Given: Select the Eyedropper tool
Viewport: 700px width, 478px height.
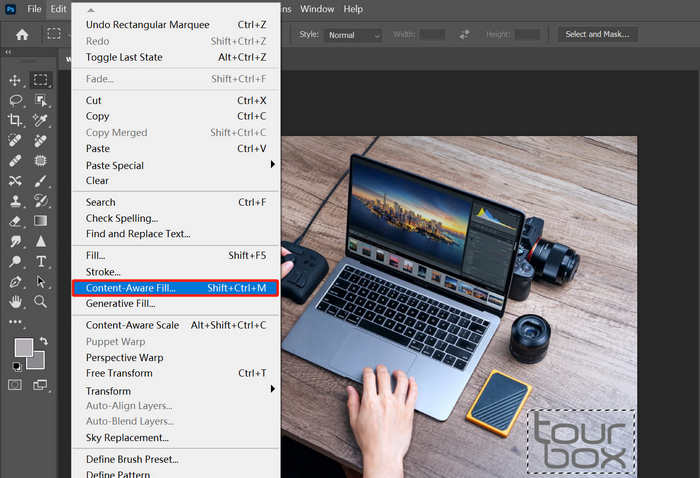Looking at the screenshot, I should pos(40,120).
